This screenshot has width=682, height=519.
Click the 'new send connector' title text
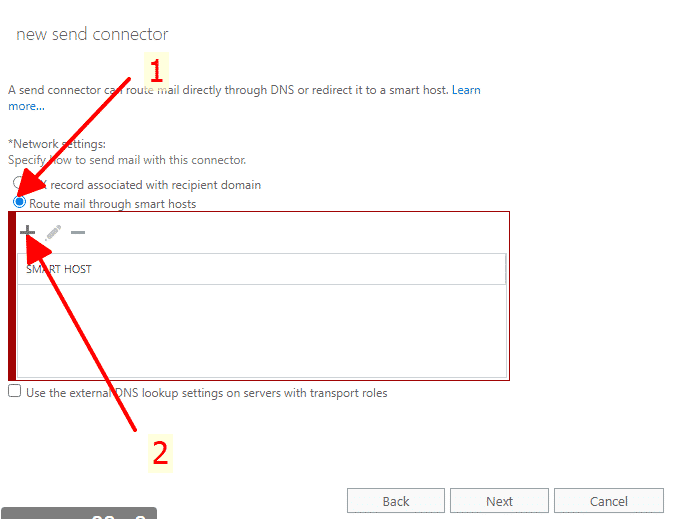click(92, 35)
